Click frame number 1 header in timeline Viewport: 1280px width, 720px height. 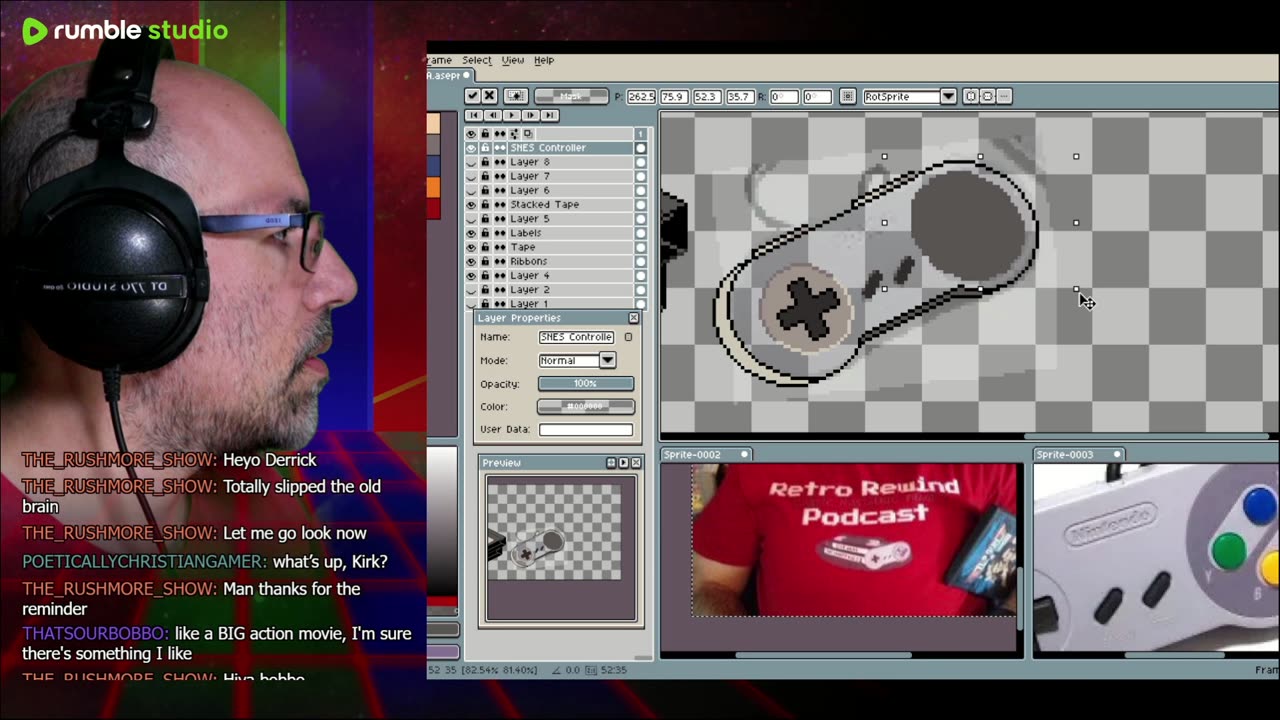640,133
